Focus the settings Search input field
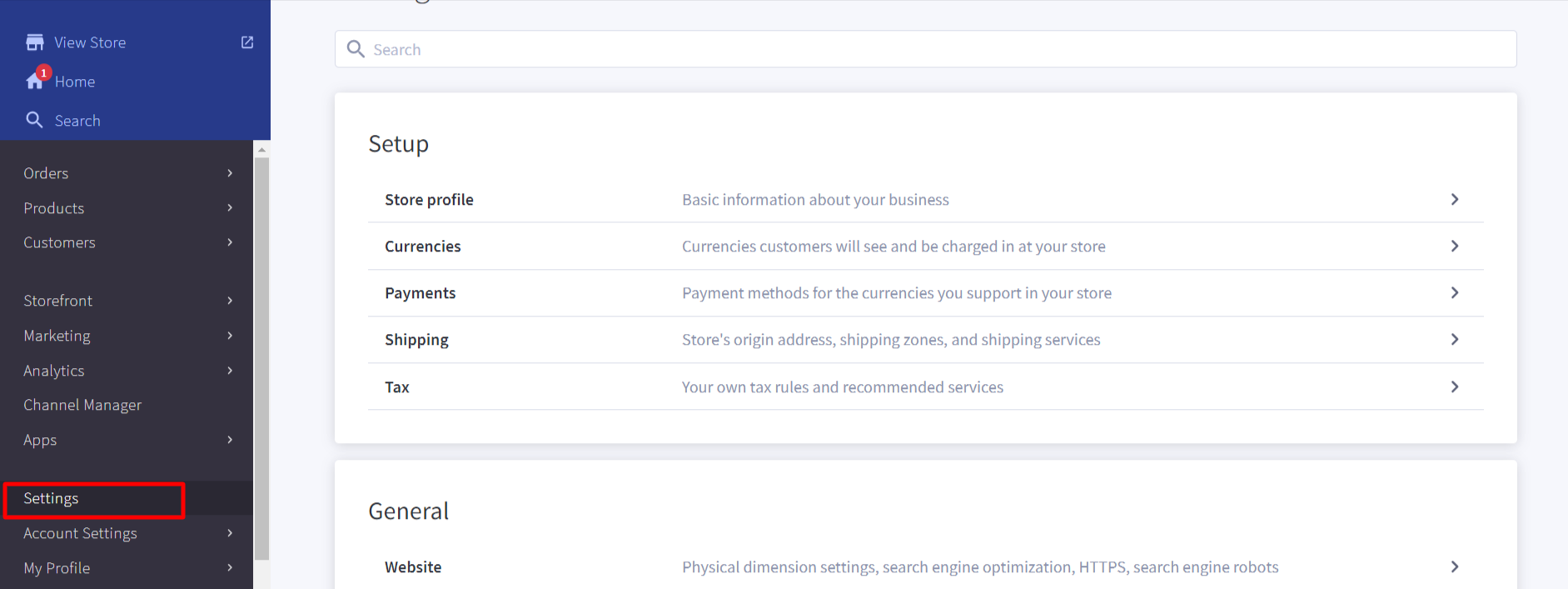The height and width of the screenshot is (589, 1568). click(925, 49)
